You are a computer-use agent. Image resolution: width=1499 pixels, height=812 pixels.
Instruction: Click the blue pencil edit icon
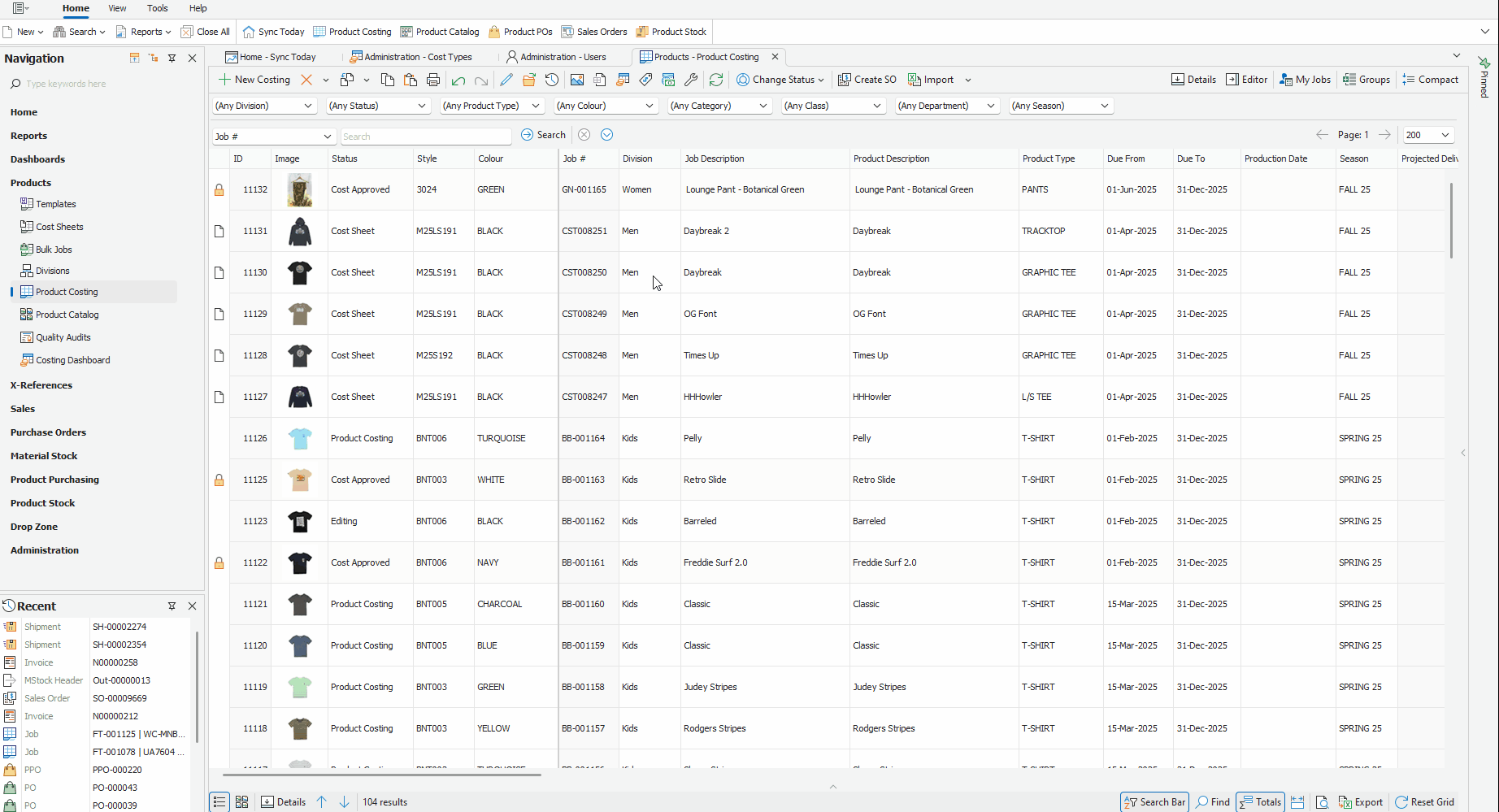coord(506,80)
